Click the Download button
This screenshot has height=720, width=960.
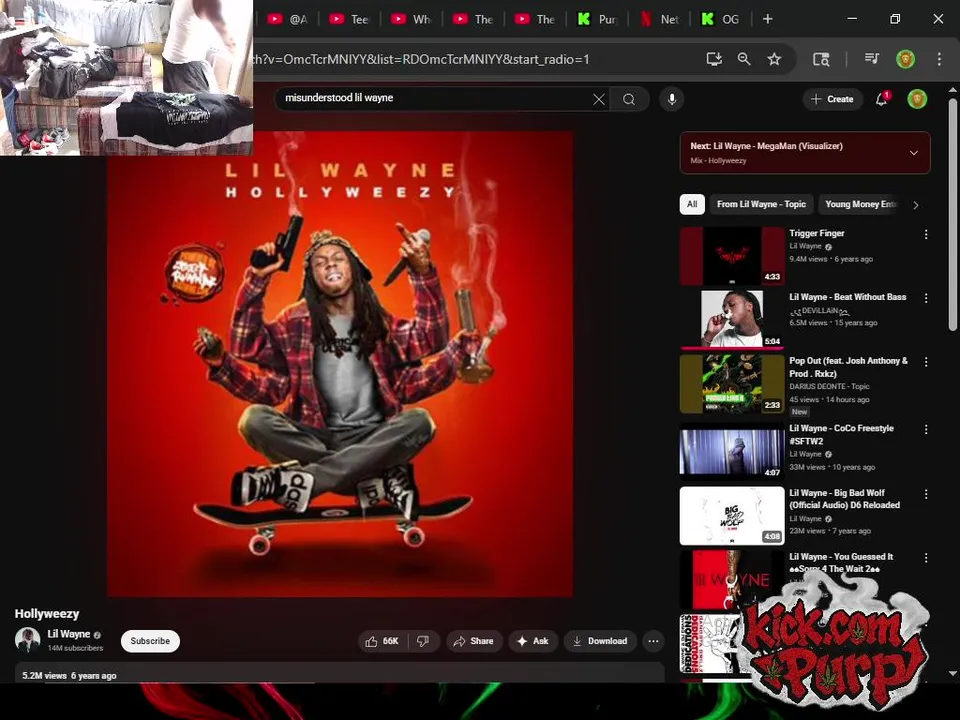click(x=600, y=641)
